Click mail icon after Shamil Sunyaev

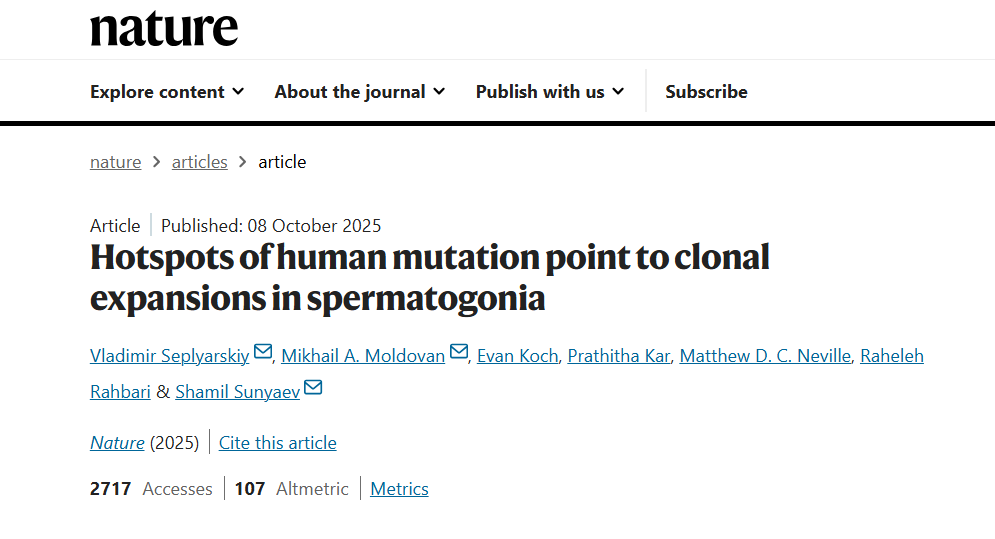click(313, 388)
